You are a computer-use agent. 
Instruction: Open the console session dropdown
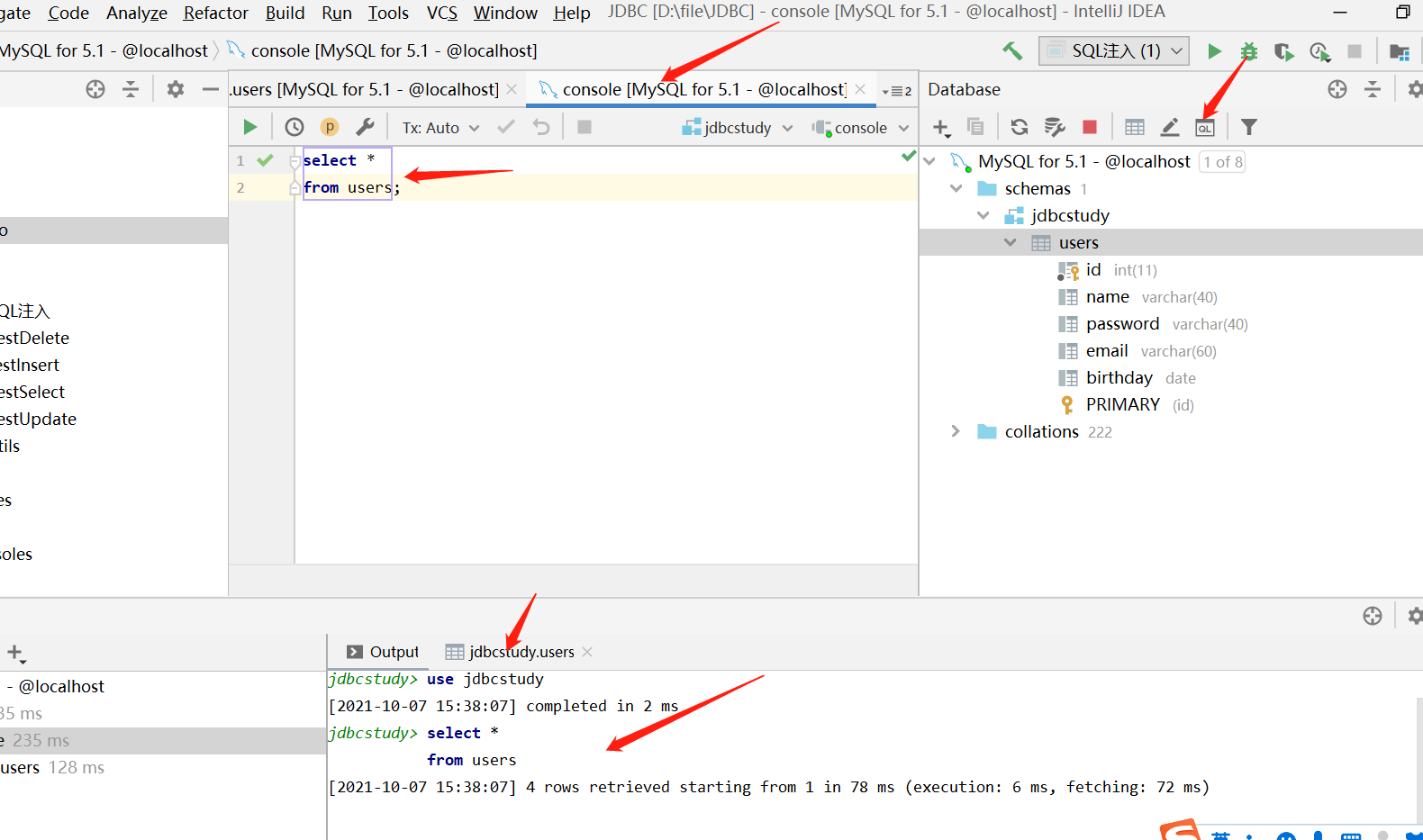[860, 128]
